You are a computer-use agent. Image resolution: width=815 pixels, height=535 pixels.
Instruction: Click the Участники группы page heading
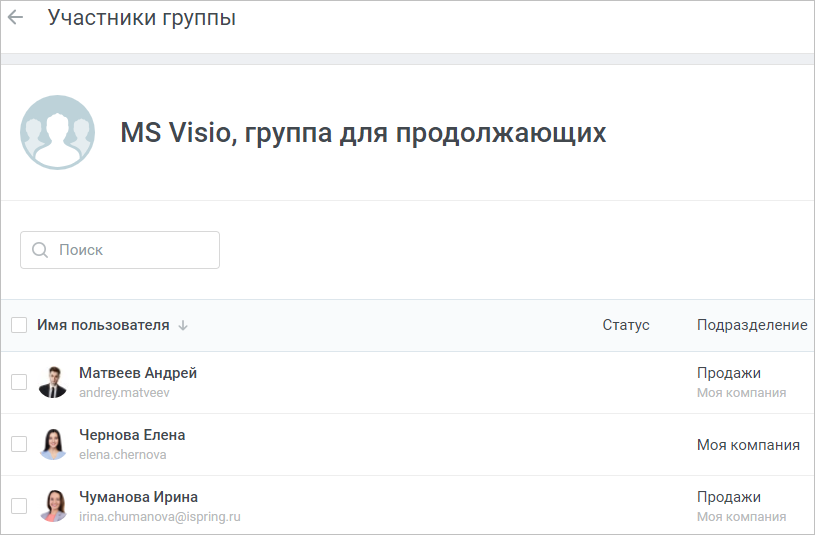142,18
